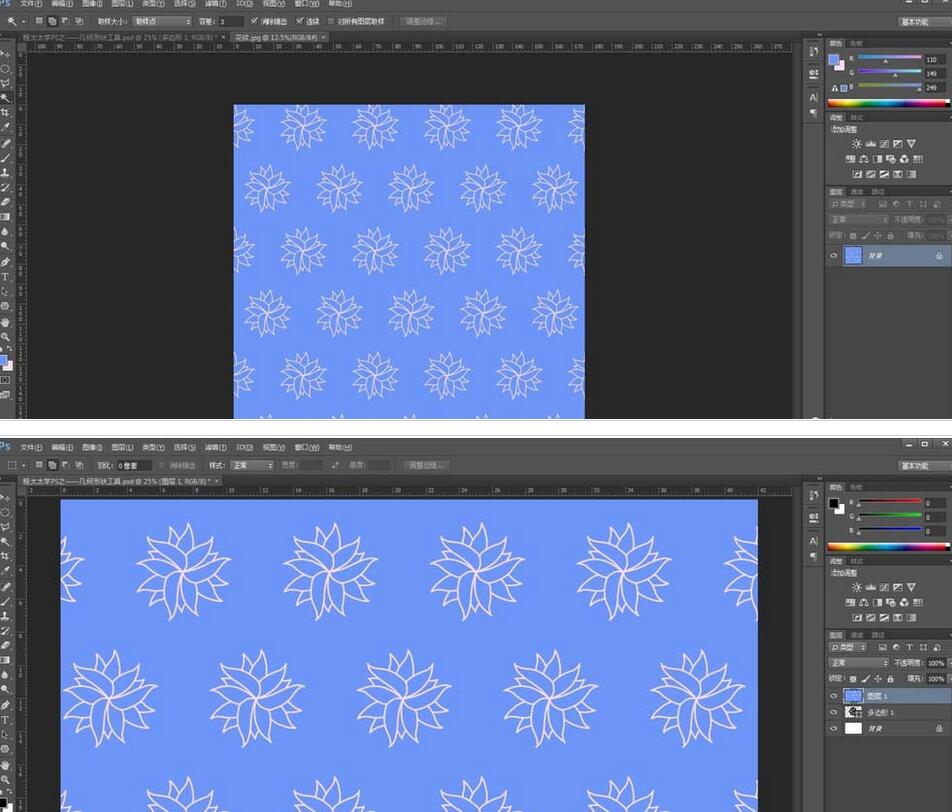Select the Clone Stamp tool in the bottom window's toolbox
The image size is (952, 812).
(x=5, y=616)
